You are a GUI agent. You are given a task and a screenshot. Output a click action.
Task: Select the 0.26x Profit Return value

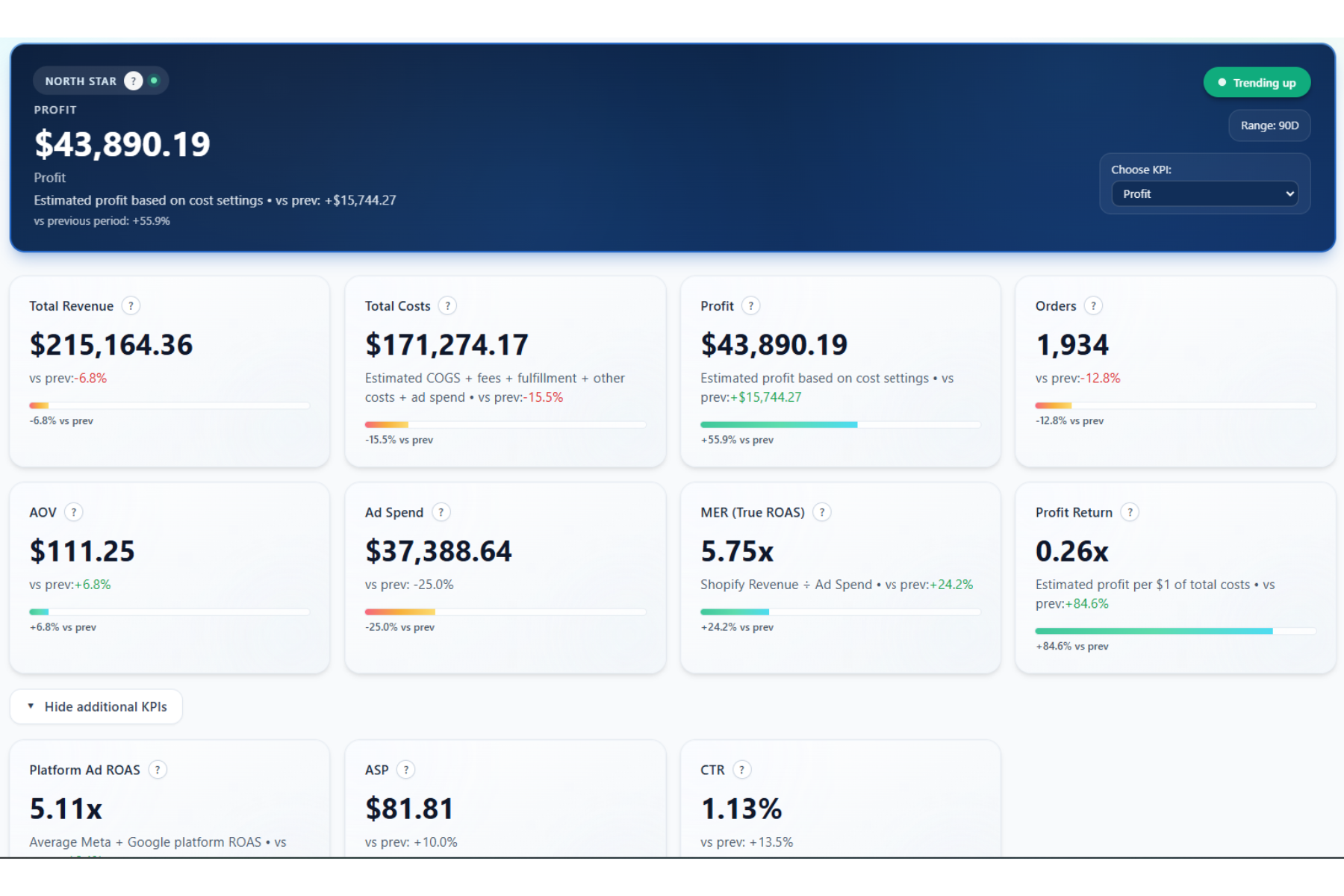pyautogui.click(x=1072, y=551)
